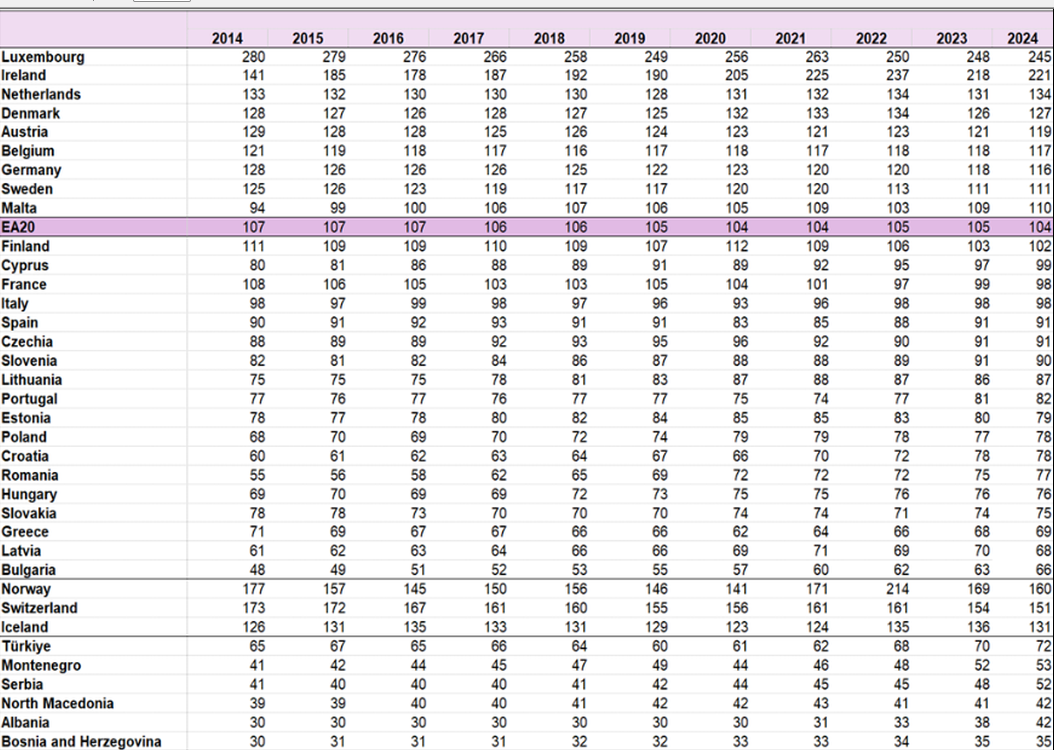1054x750 pixels.
Task: Click Norway's 2014 value 177
Action: [x=253, y=589]
